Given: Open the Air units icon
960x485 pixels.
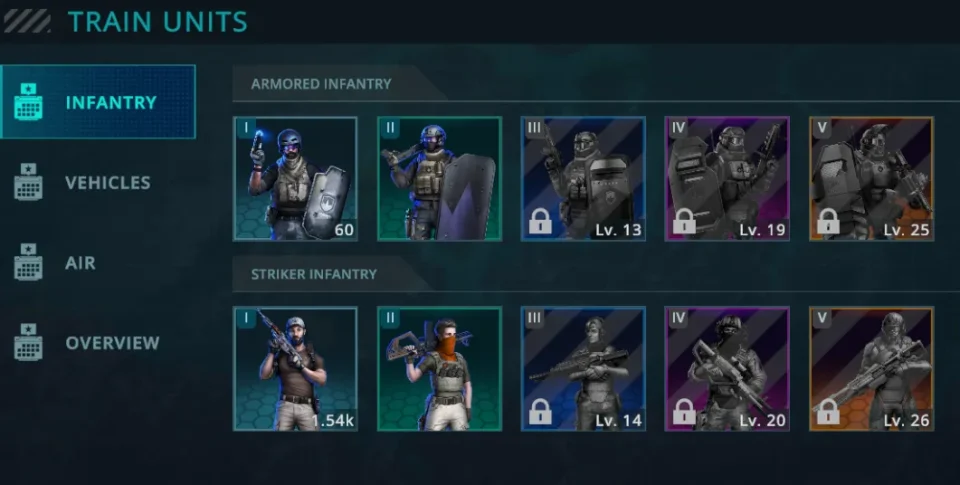Looking at the screenshot, I should coord(28,262).
